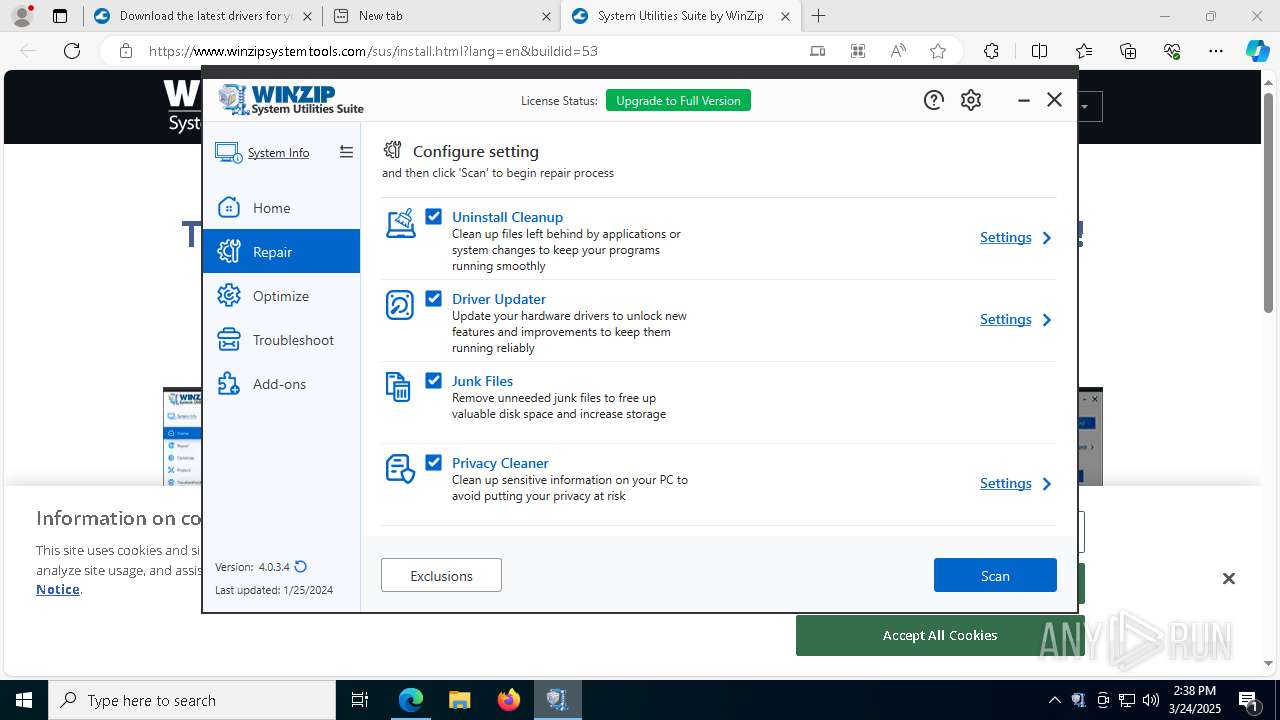
Task: Refresh the Edge browser page
Action: click(x=72, y=51)
